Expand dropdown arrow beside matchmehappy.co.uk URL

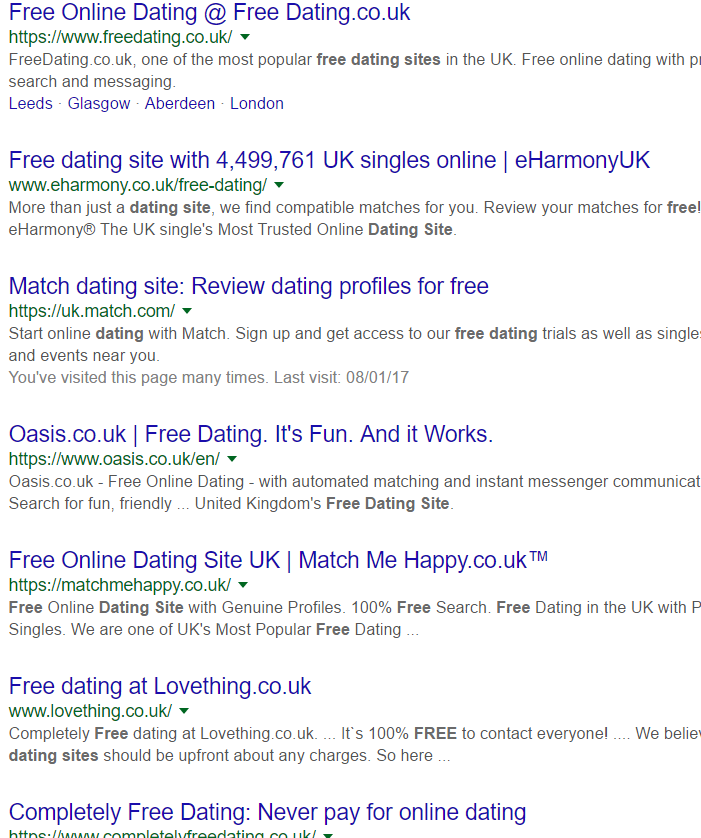point(243,585)
